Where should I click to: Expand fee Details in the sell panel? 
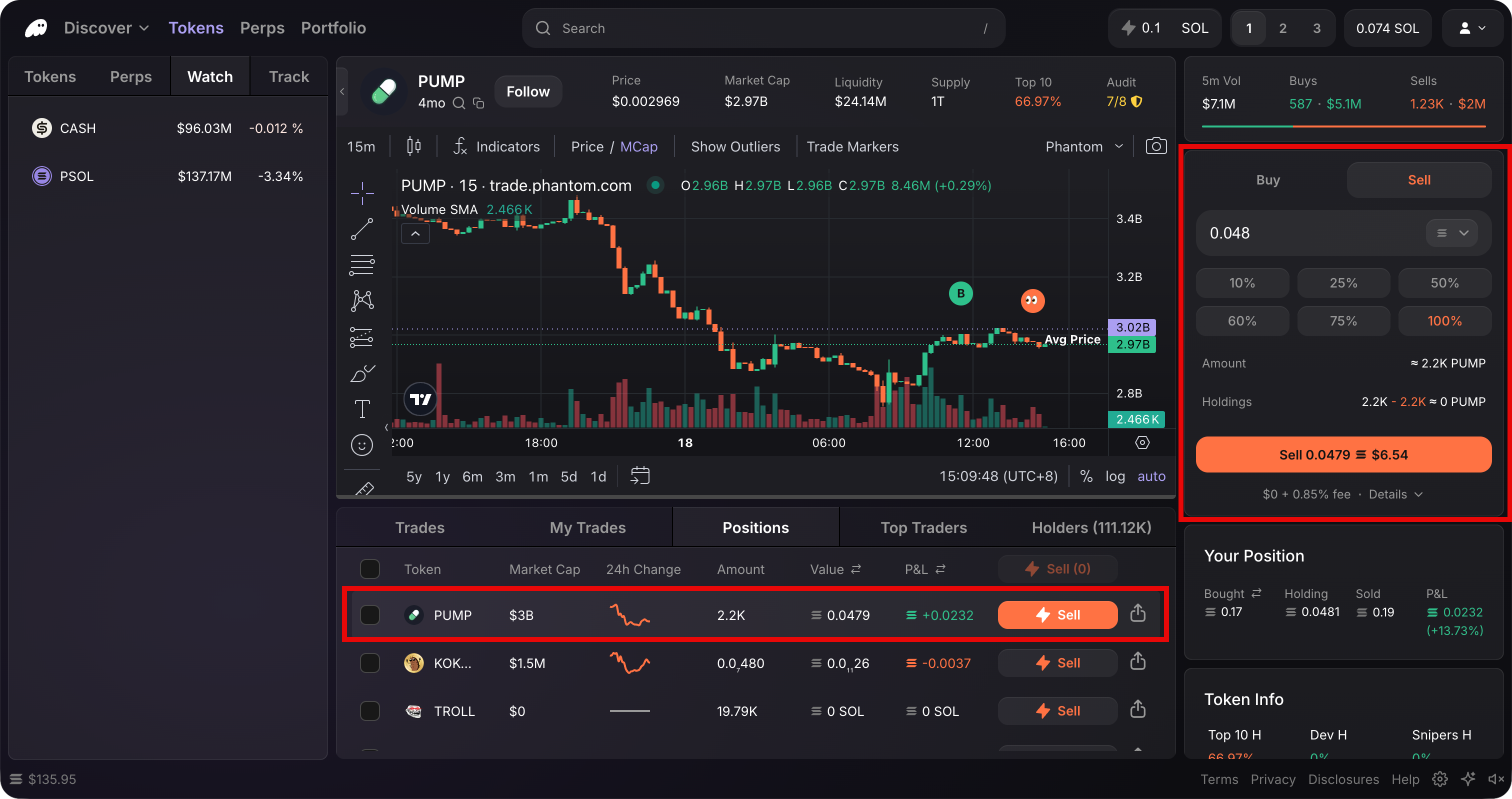[x=1395, y=494]
